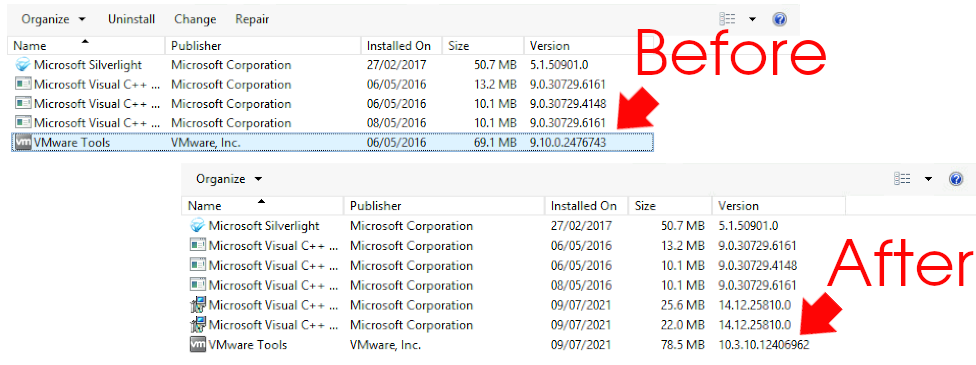Expand the view options arrow in the Before panel
Screen dimensions: 976x365
coord(752,19)
